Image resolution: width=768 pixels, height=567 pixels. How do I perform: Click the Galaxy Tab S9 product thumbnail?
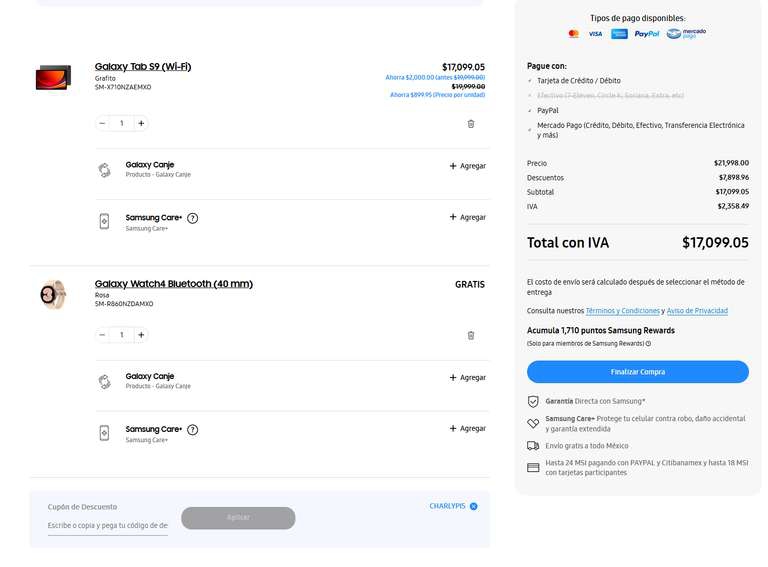click(x=53, y=77)
